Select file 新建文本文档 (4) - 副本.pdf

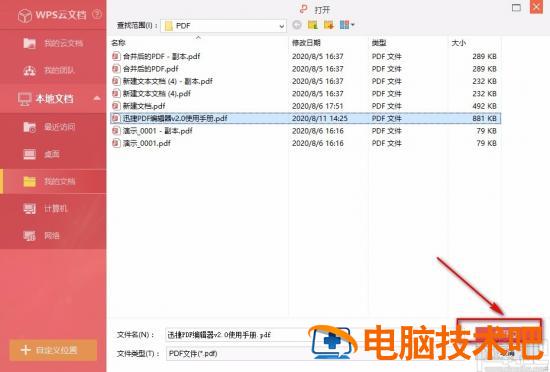(168, 81)
